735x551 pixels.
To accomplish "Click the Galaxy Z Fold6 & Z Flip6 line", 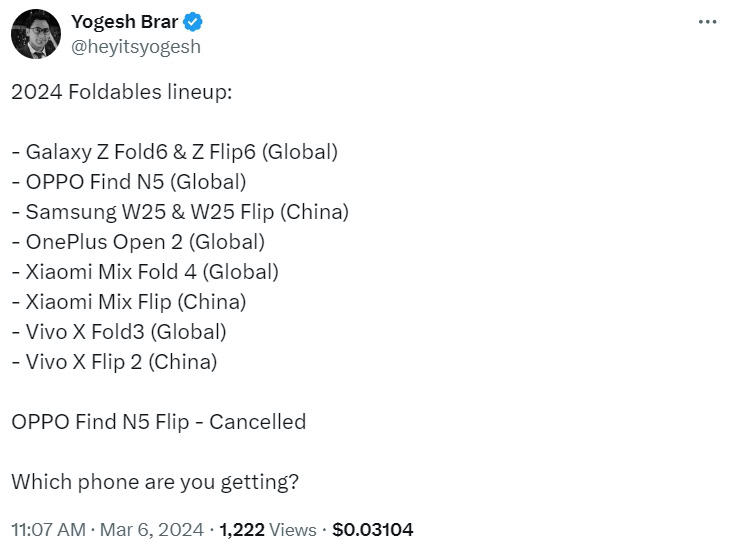I will [175, 152].
